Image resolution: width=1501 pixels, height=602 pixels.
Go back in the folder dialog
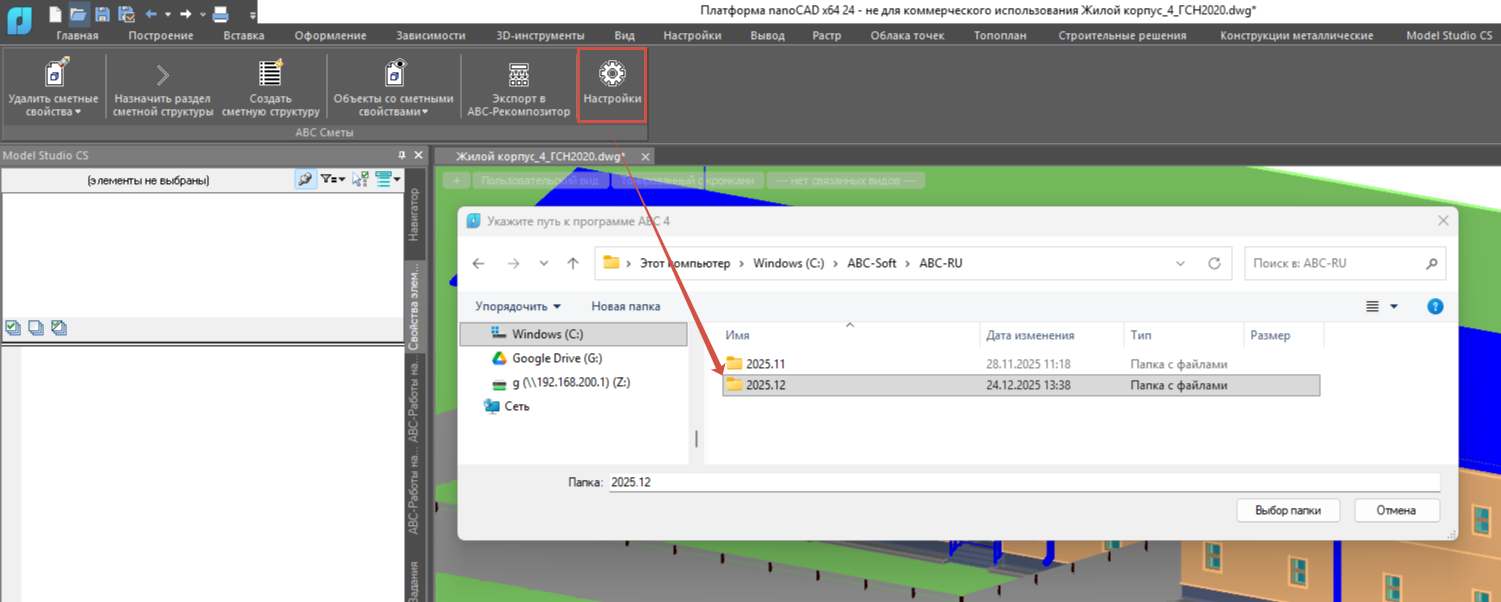pyautogui.click(x=478, y=264)
